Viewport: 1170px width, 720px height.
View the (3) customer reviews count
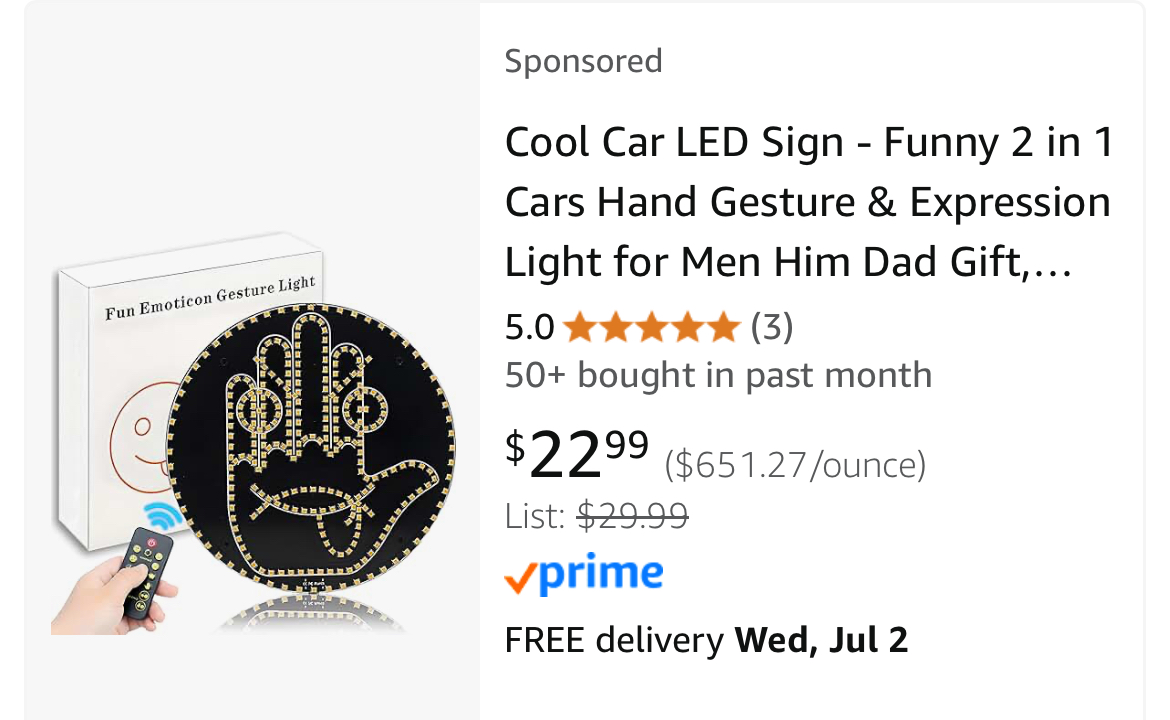(x=772, y=327)
